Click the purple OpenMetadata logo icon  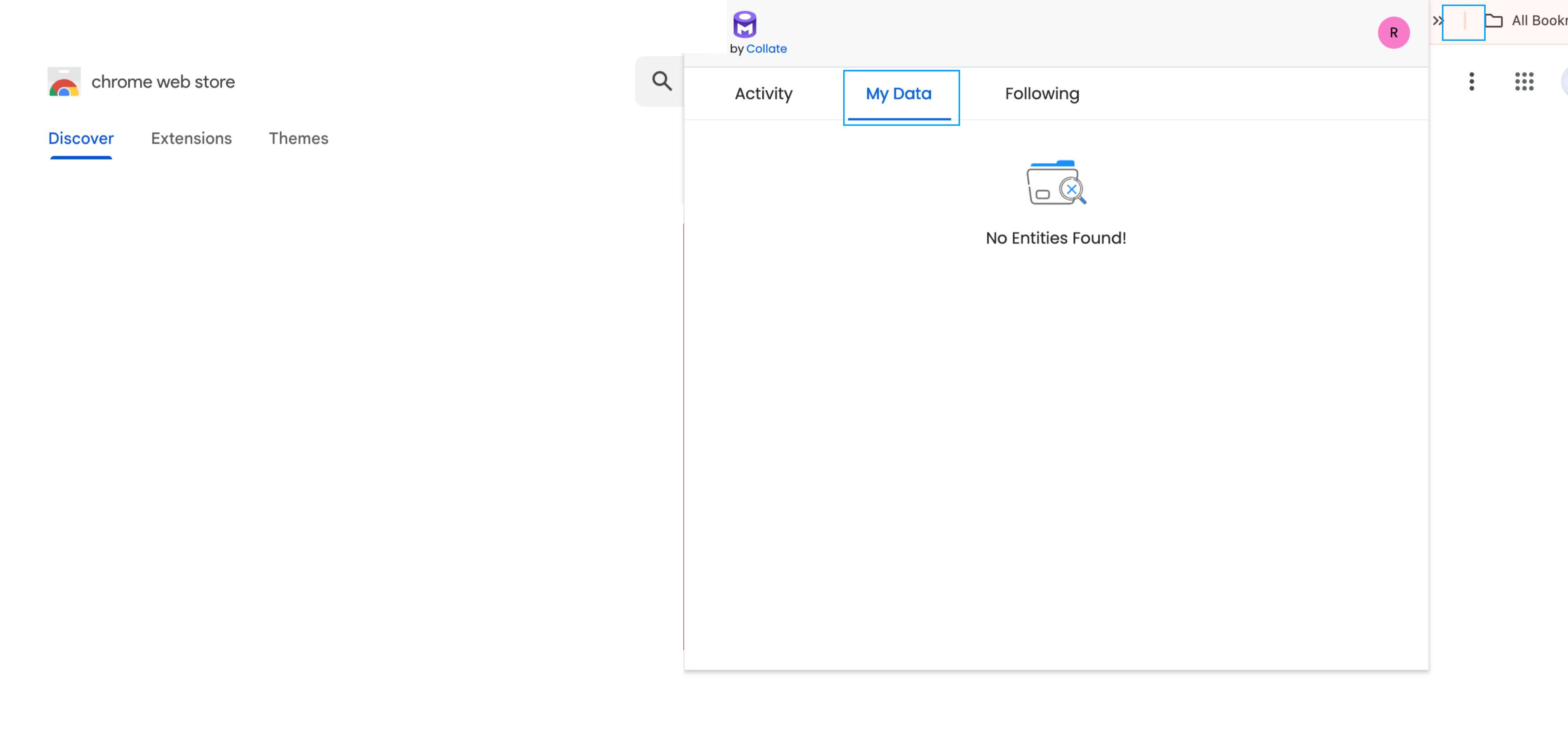coord(744,24)
